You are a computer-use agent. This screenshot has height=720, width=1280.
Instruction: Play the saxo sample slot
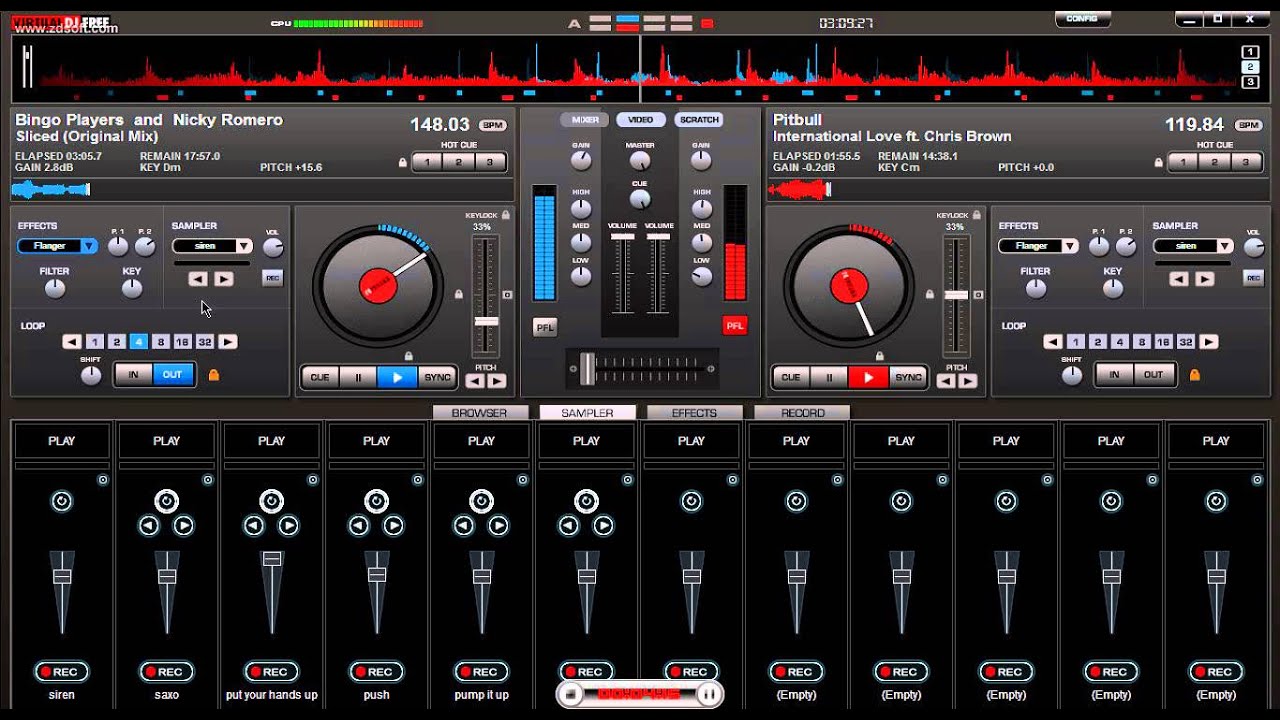[x=167, y=441]
